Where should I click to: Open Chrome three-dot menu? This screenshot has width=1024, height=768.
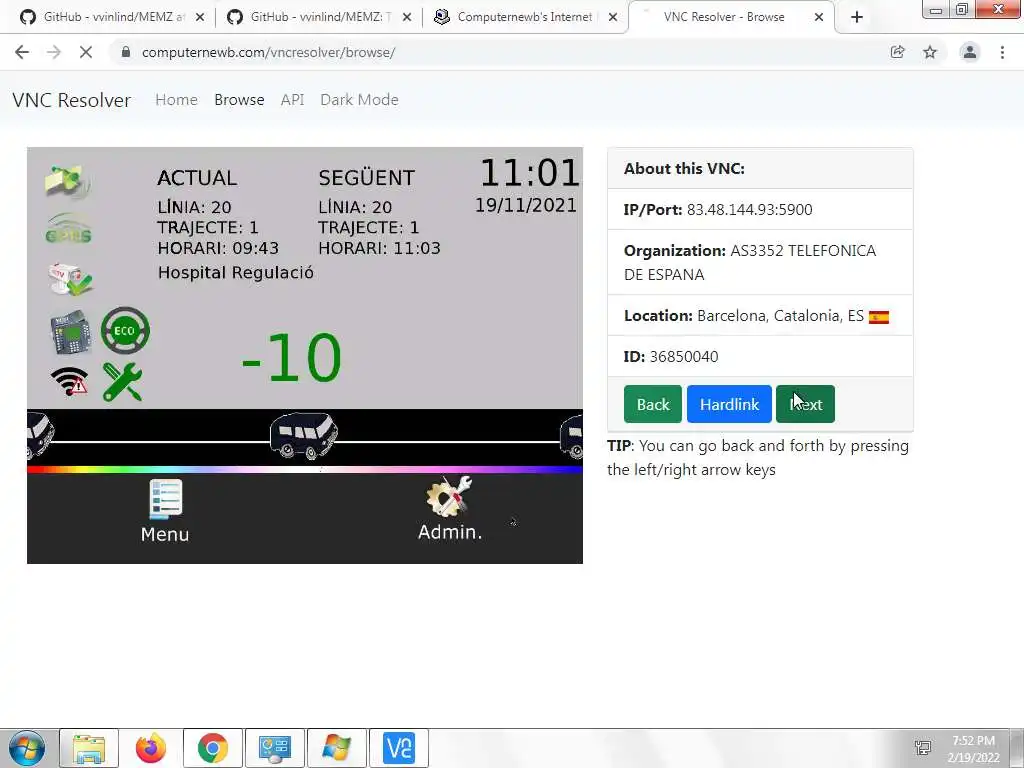coord(1002,52)
